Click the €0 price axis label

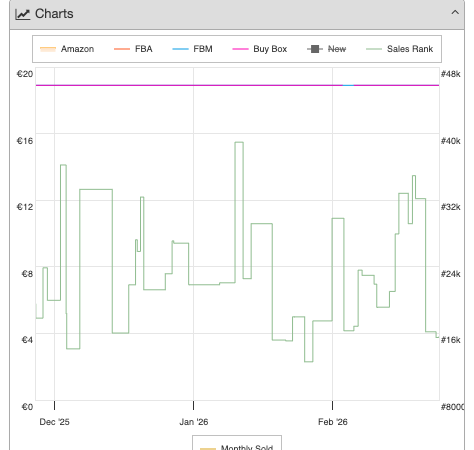[27, 407]
